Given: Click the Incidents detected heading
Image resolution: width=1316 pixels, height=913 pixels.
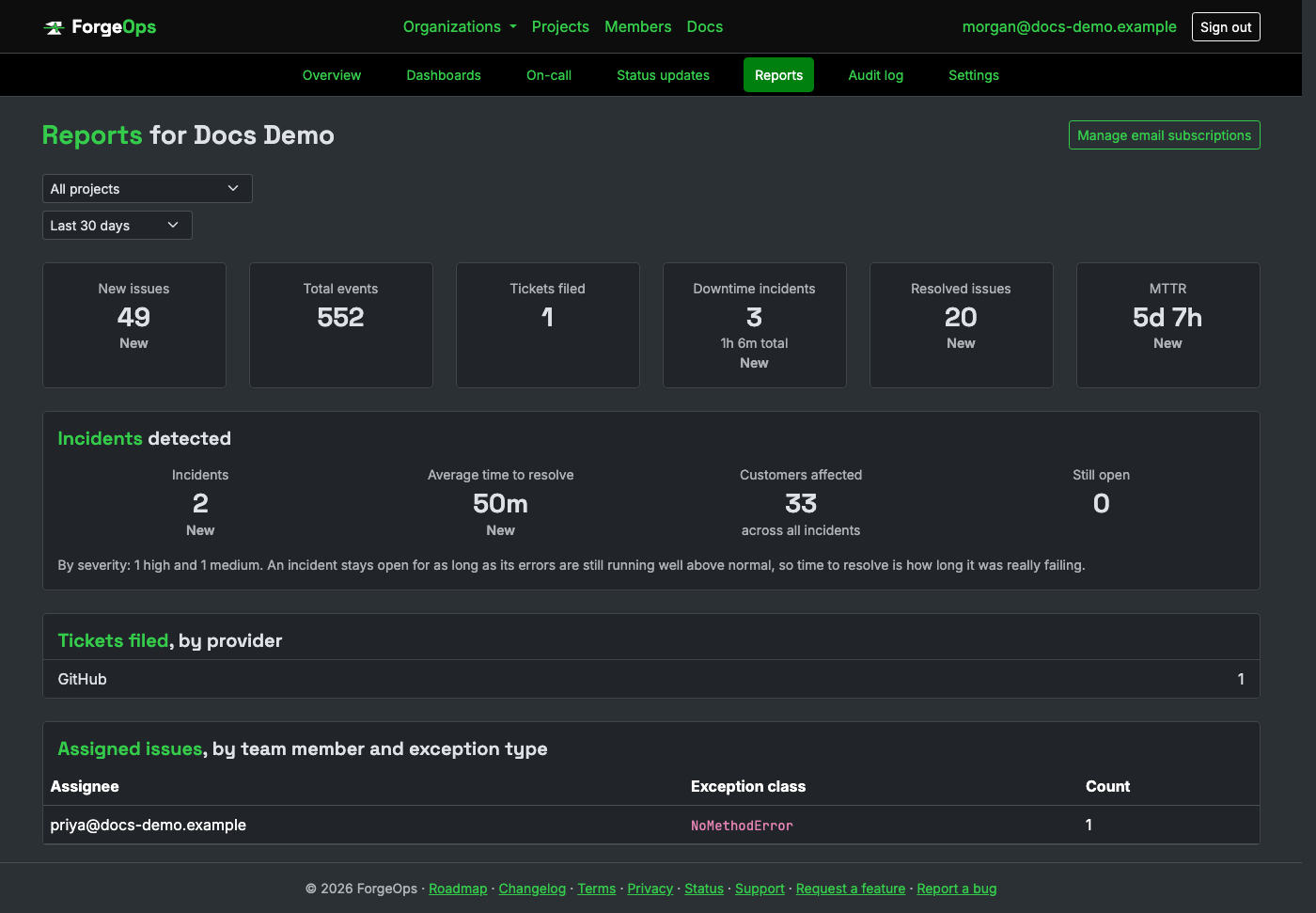Looking at the screenshot, I should coord(145,438).
